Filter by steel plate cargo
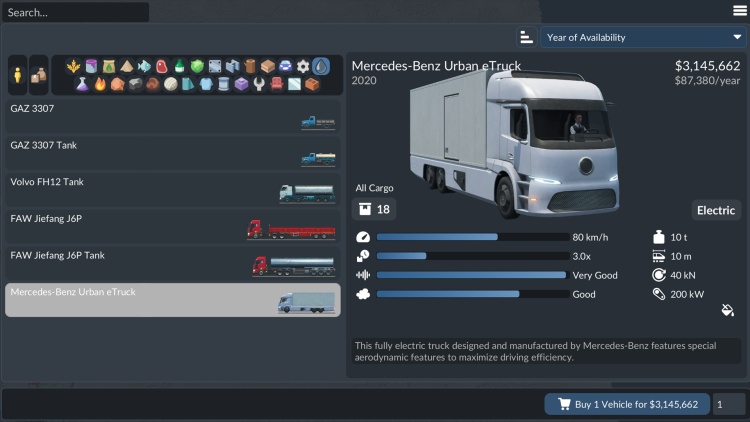Viewport: 750px width, 422px height. 215,66
